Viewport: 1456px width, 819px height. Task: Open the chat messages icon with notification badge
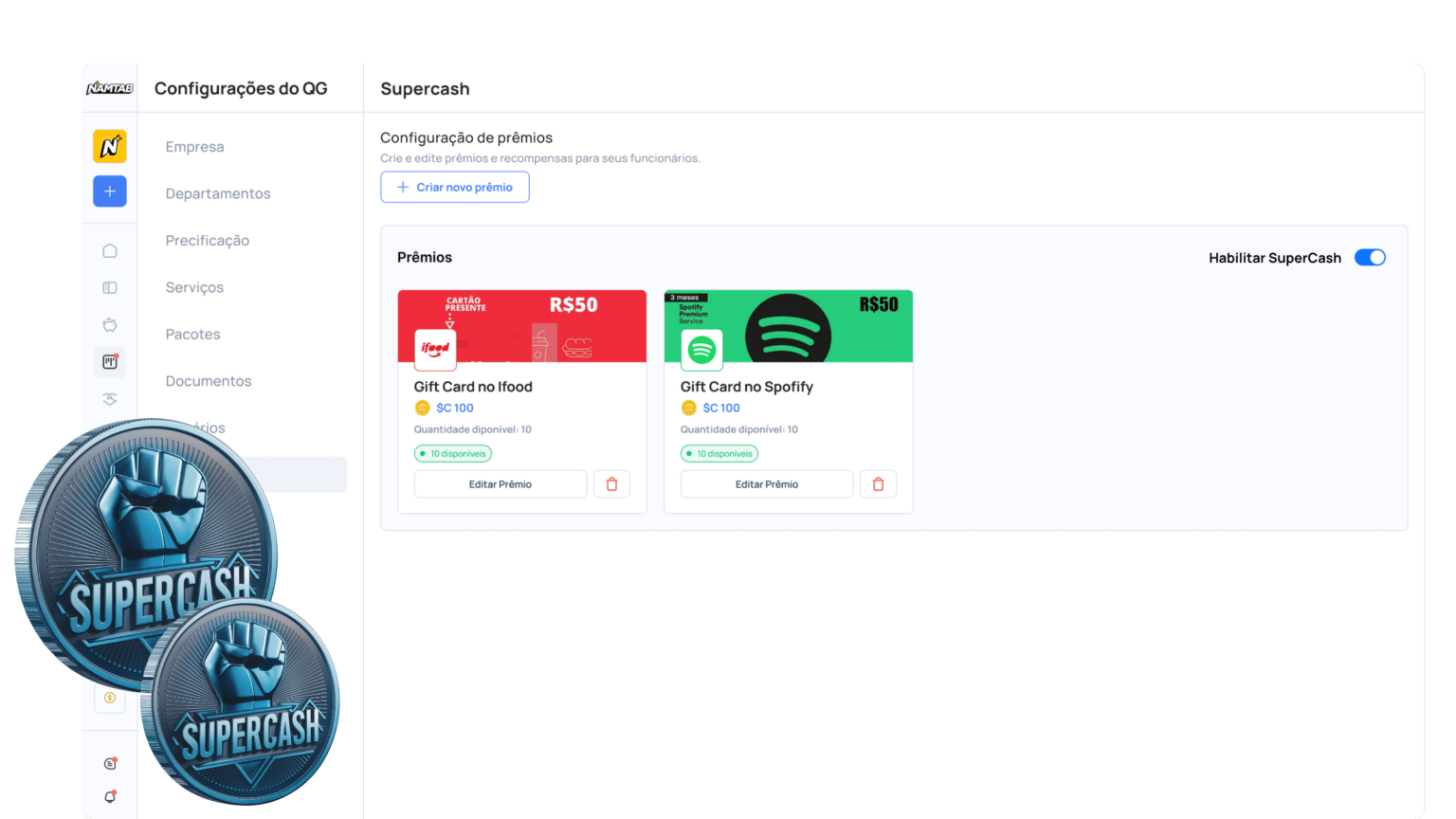[x=109, y=761]
